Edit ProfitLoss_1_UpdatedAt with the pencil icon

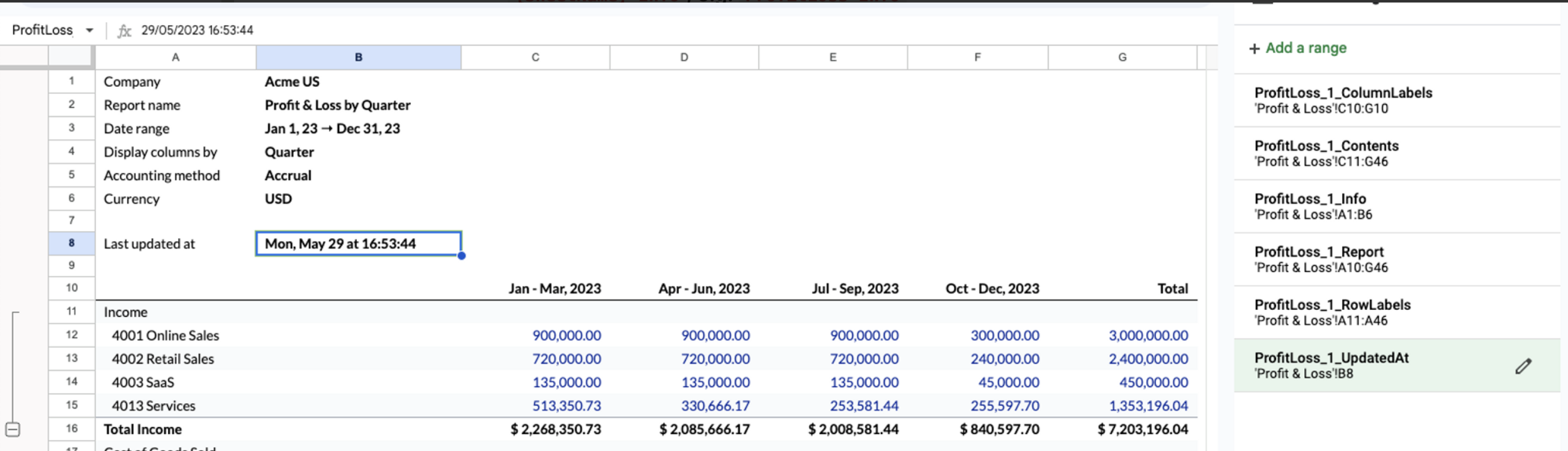pyautogui.click(x=1523, y=366)
